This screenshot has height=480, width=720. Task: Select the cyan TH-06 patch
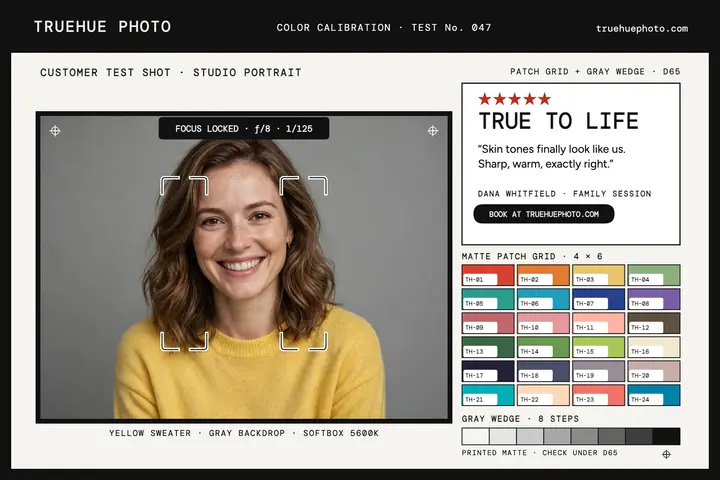[543, 299]
